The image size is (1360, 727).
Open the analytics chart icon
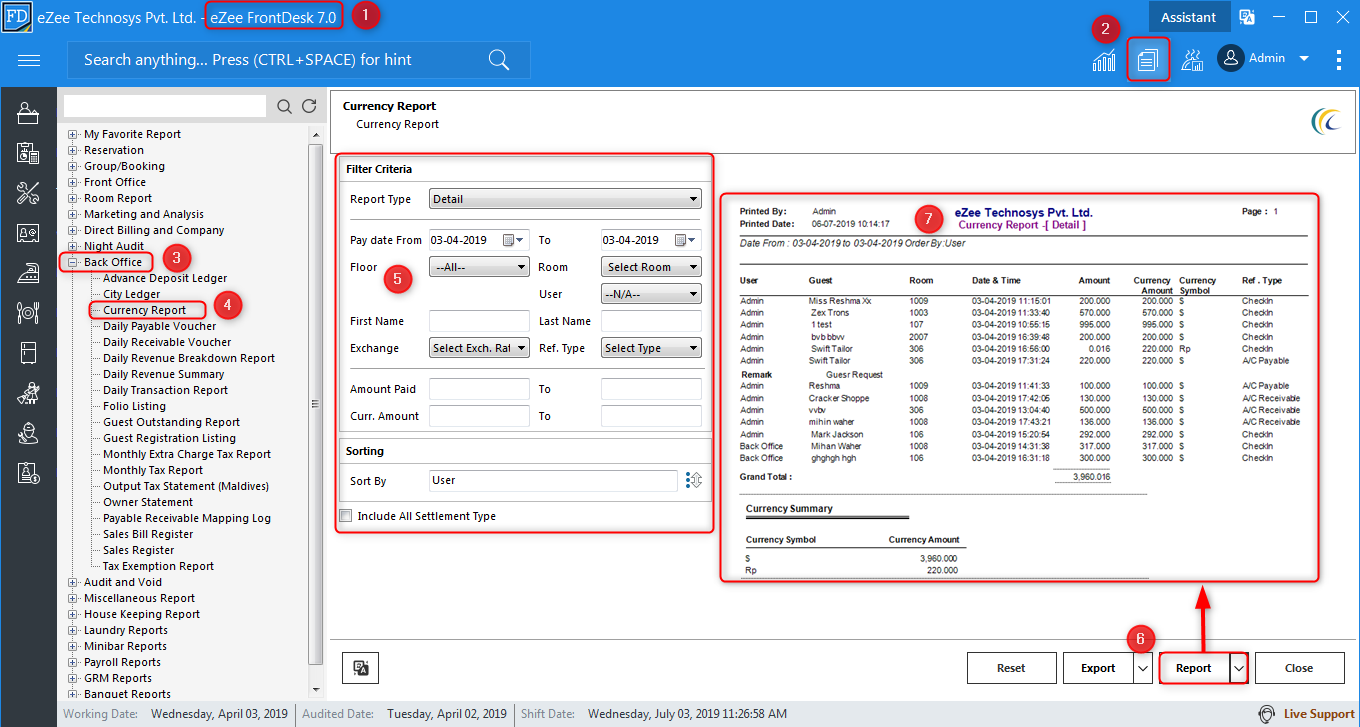(1104, 60)
